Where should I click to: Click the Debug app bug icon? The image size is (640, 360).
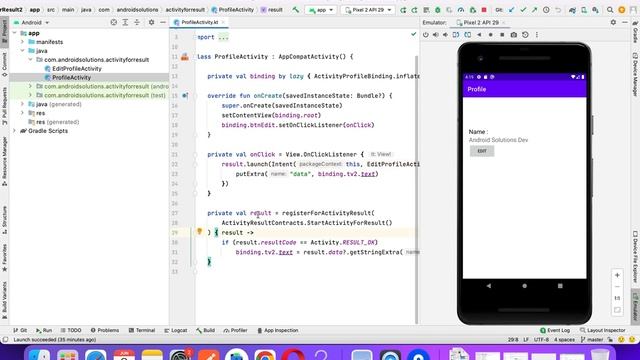point(438,10)
